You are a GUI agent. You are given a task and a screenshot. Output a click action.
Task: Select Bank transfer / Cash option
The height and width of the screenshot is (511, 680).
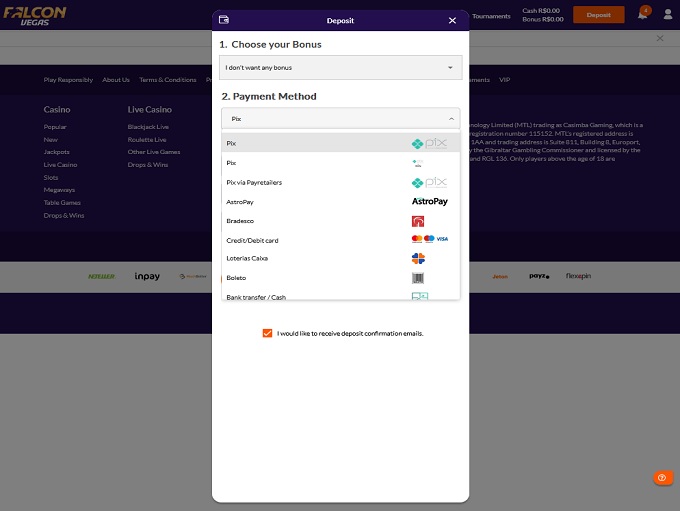click(x=340, y=296)
